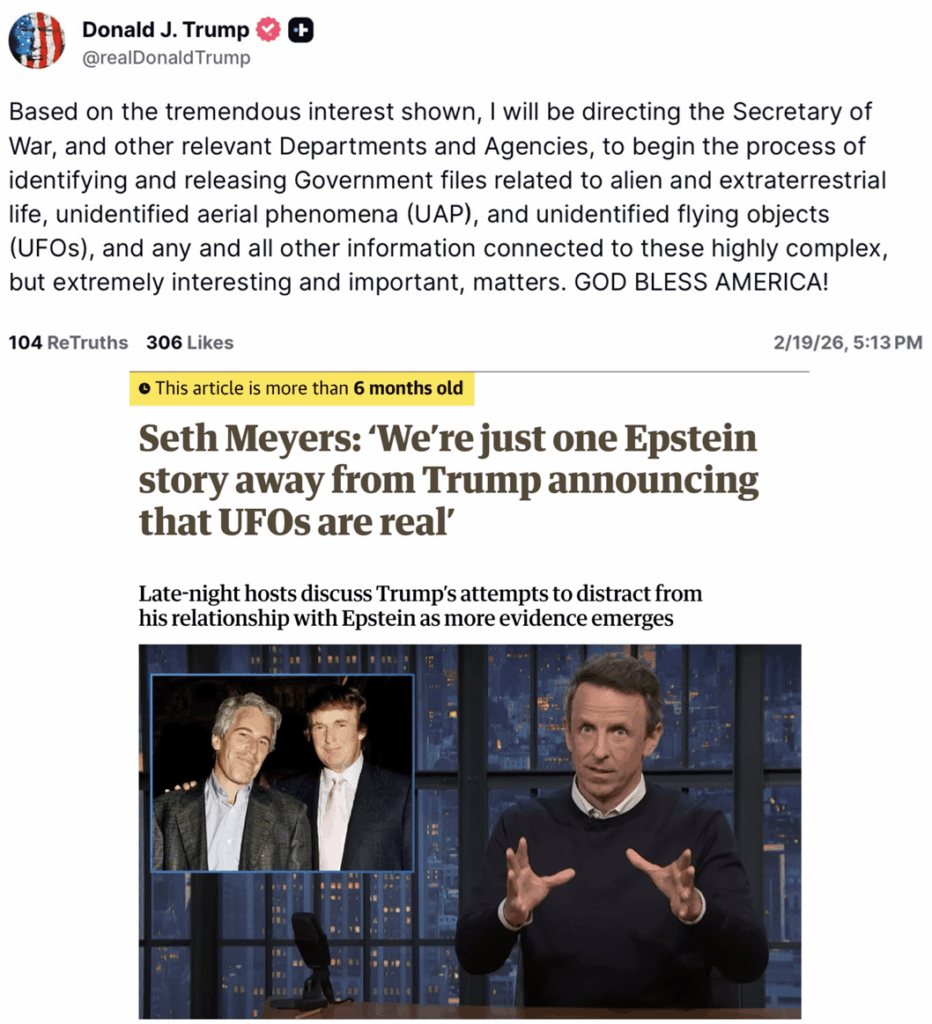
Task: Open the flag-painted profile avatar
Action: [37, 40]
